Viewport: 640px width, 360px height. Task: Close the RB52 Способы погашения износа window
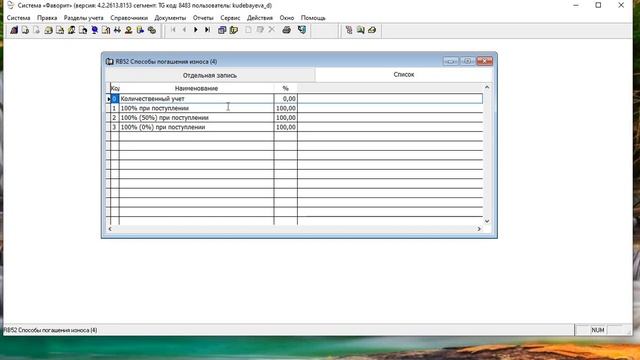(x=484, y=61)
